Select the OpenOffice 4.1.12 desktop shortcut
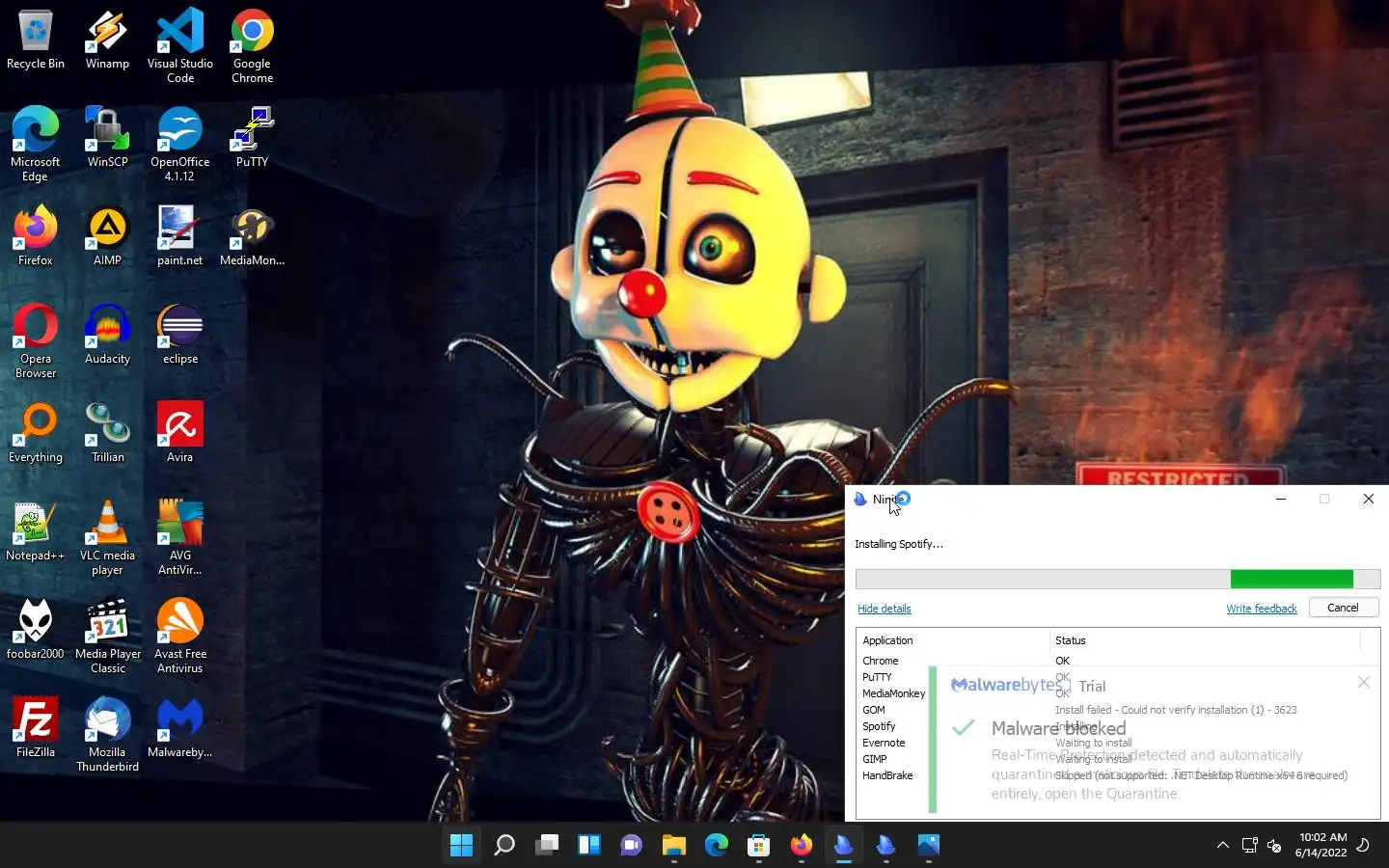 [x=180, y=145]
